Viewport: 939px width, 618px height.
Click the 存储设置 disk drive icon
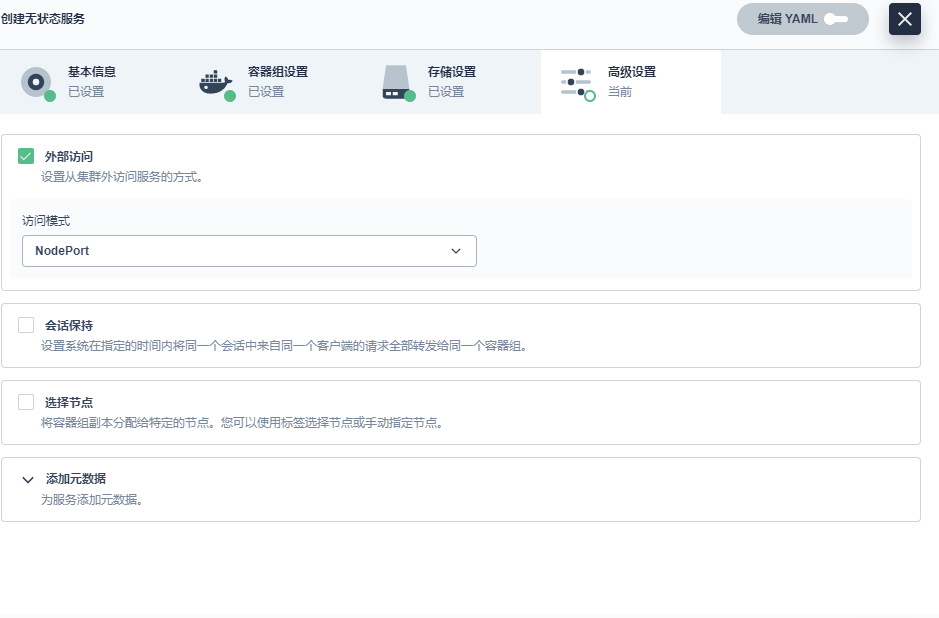click(396, 82)
